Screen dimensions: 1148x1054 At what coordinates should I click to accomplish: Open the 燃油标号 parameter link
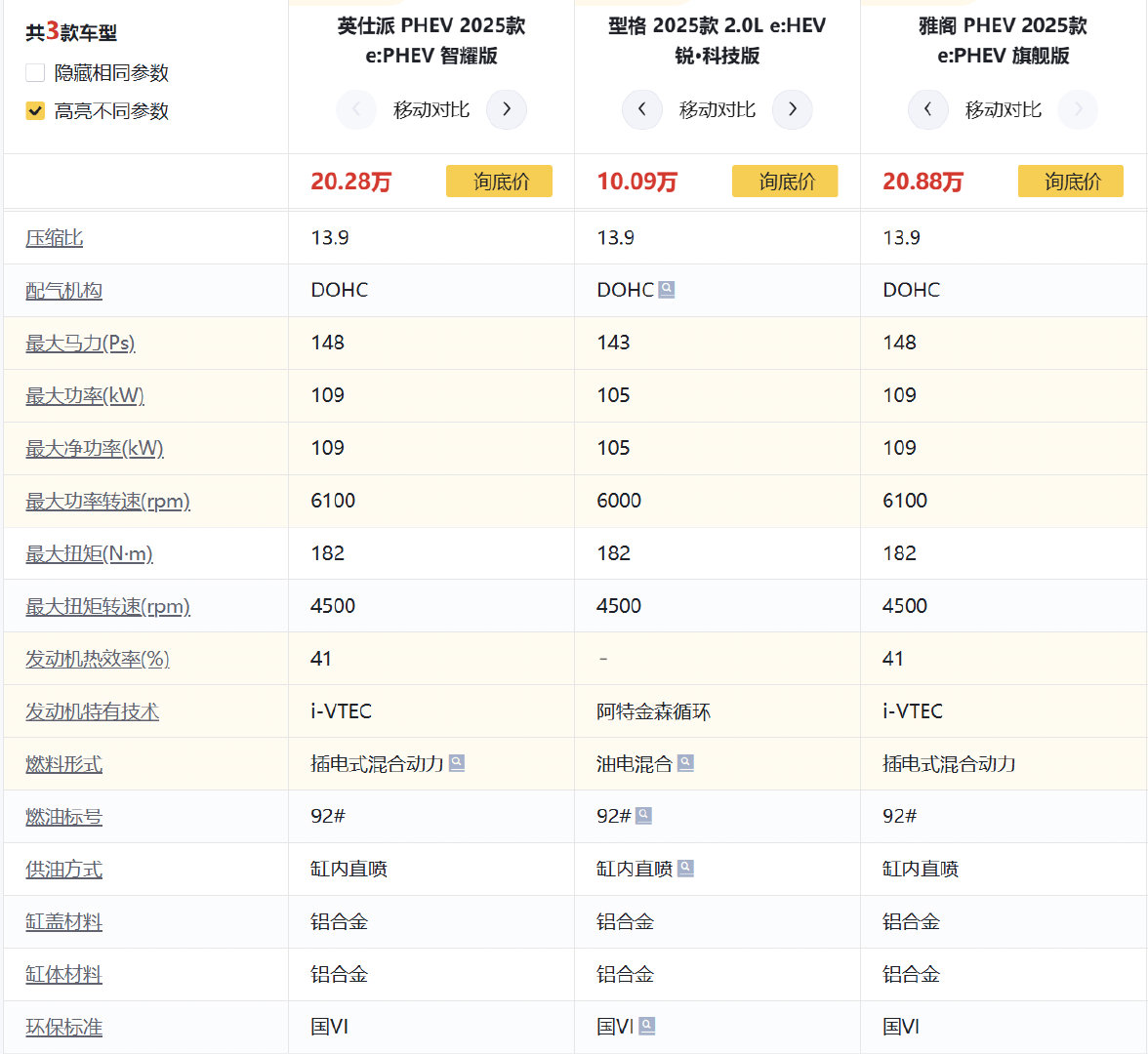(63, 817)
